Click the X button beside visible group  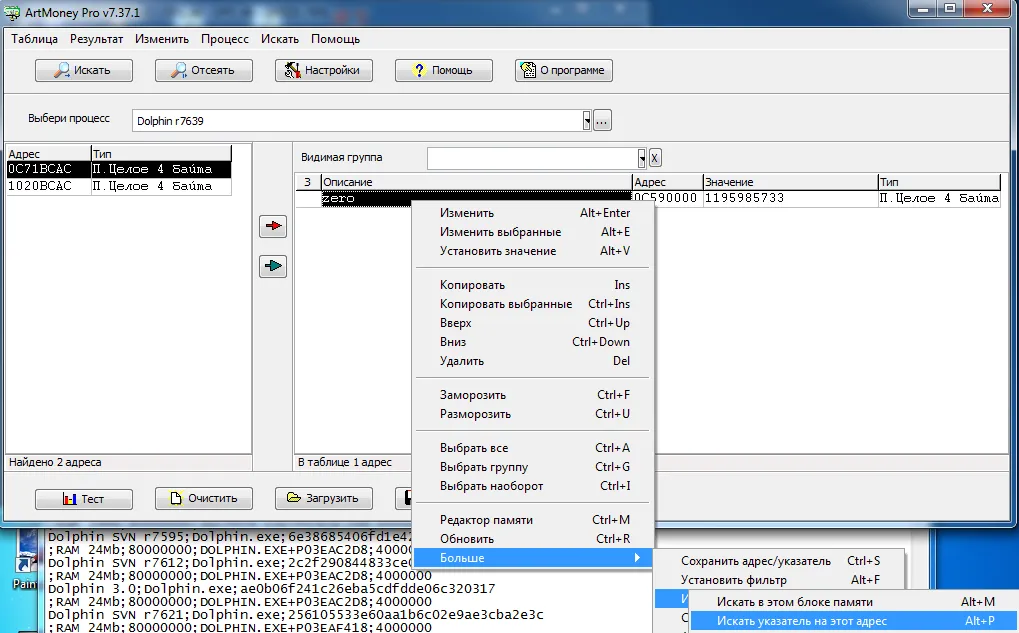tap(655, 158)
